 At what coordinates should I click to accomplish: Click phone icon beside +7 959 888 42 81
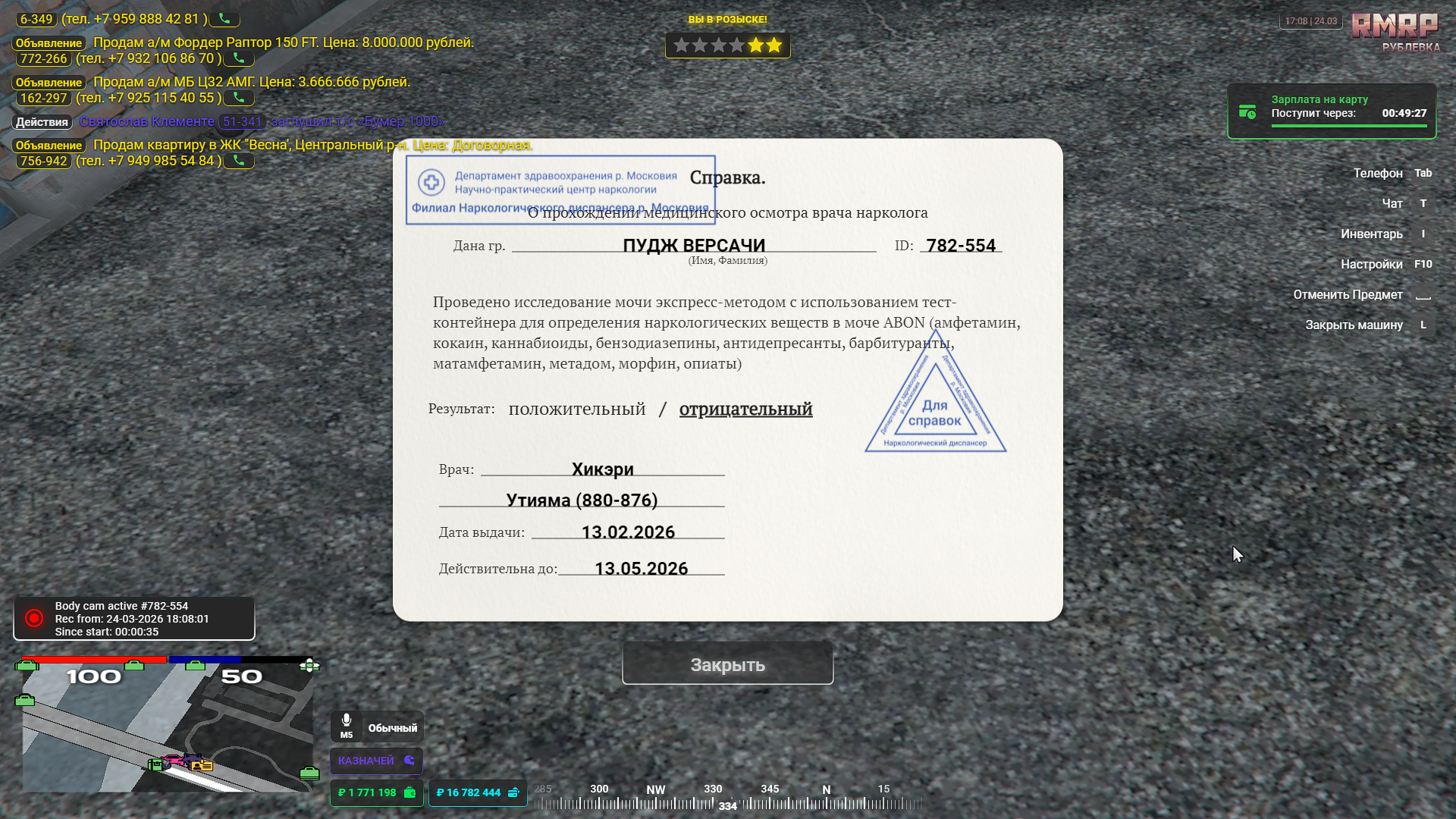224,19
